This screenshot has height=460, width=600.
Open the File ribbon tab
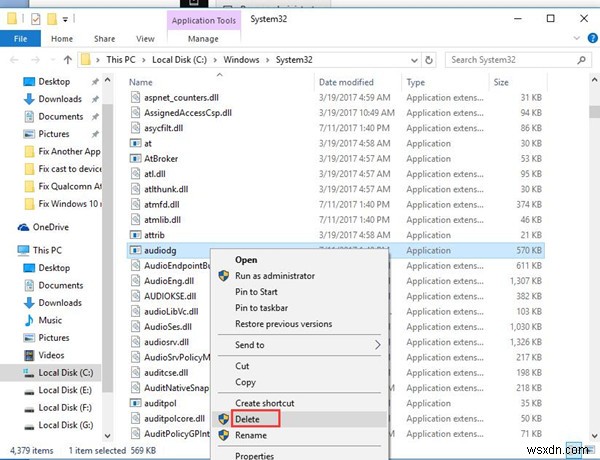click(x=20, y=39)
